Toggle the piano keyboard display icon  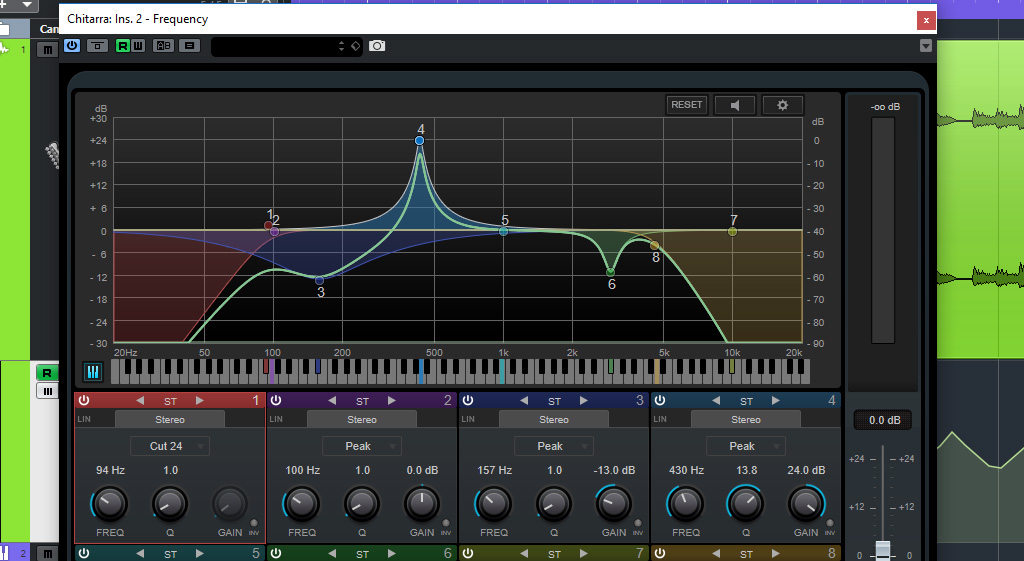pos(93,372)
